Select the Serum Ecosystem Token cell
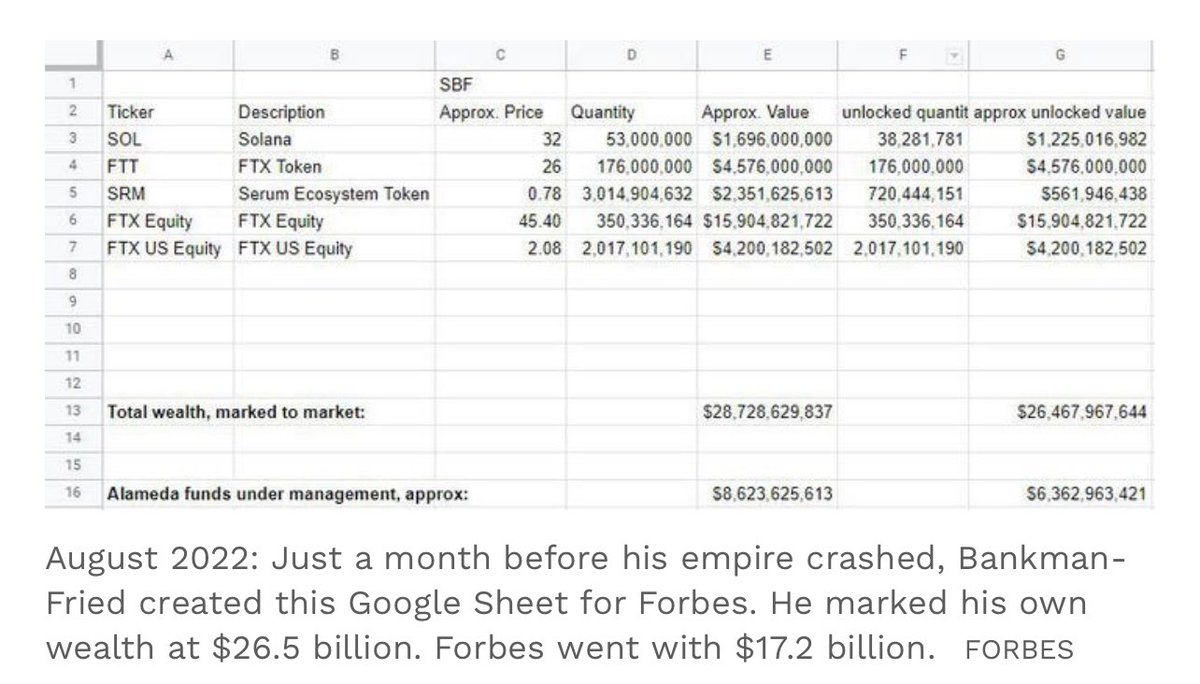Viewport: 1200px width, 684px height. (333, 194)
